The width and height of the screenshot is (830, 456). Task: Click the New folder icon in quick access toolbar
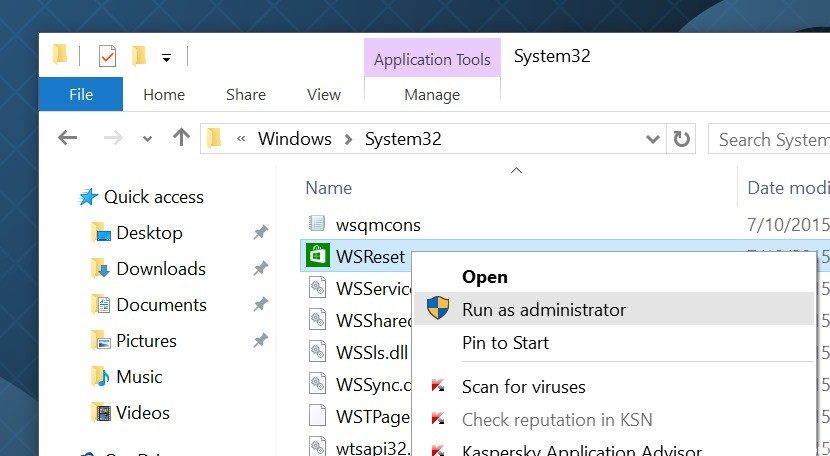(x=139, y=56)
